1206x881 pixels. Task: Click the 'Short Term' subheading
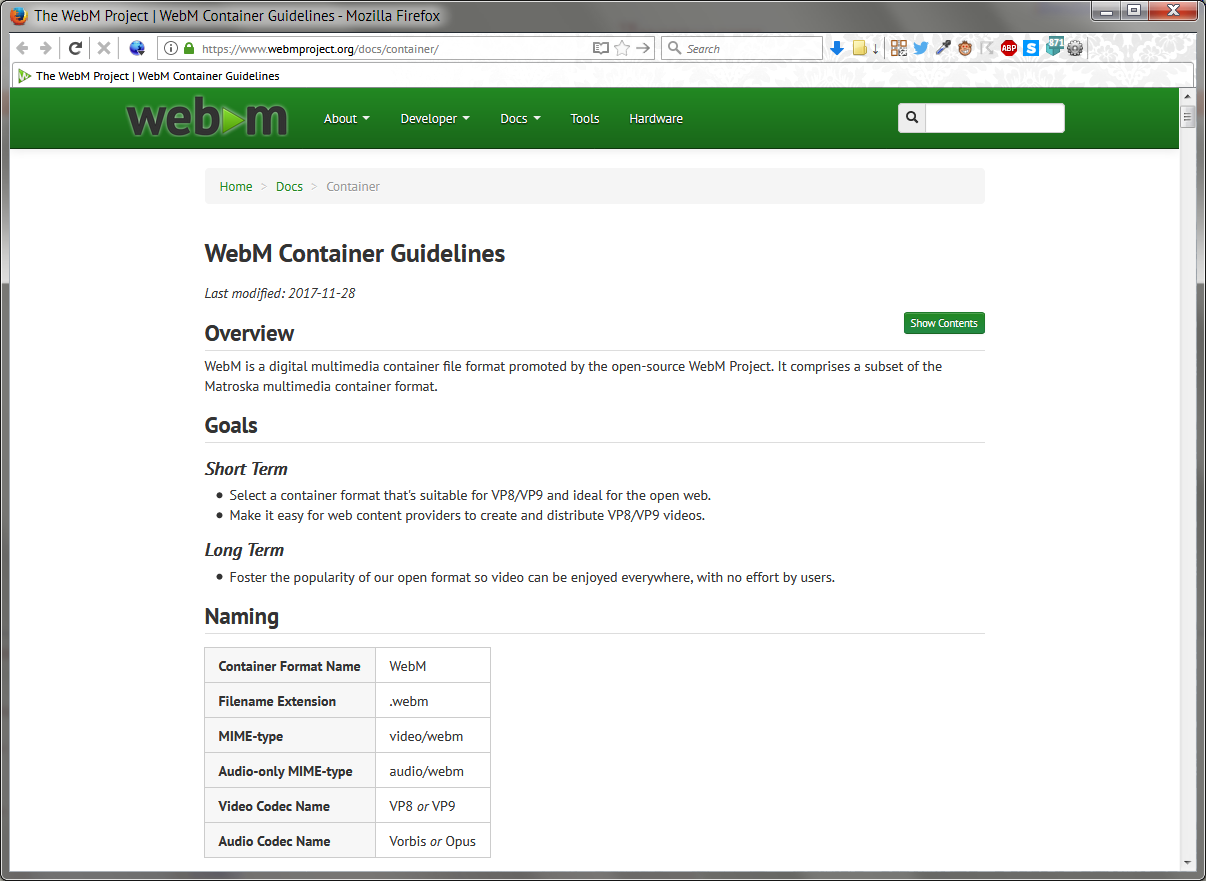[x=246, y=469]
